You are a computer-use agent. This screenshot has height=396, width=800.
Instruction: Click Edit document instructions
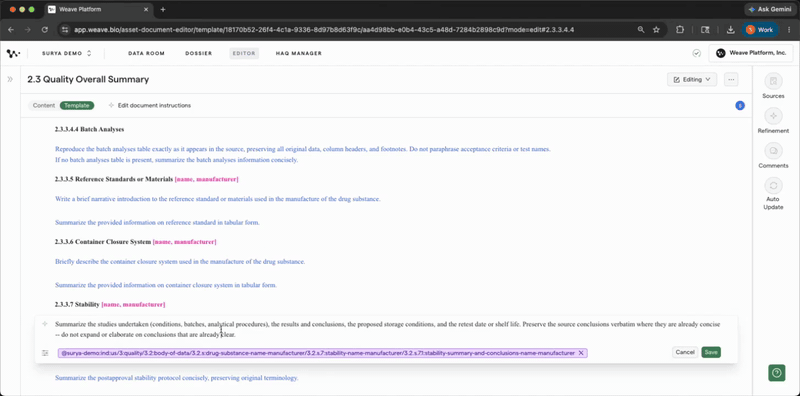point(149,106)
